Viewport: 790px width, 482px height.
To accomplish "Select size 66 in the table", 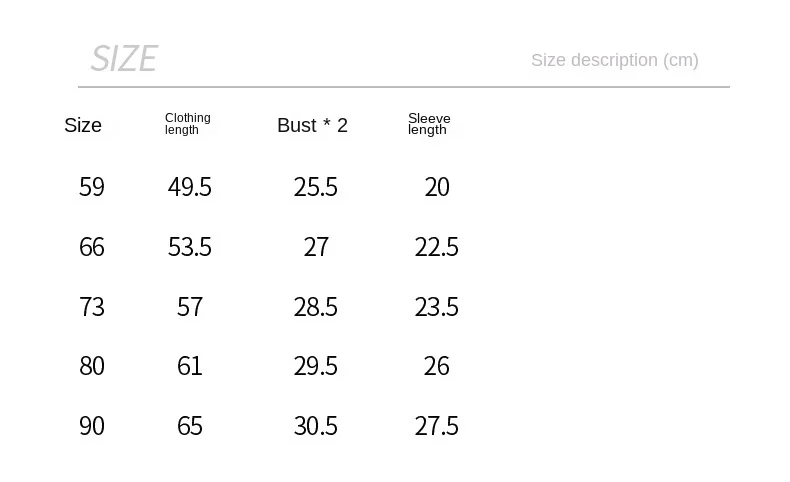I will [x=92, y=247].
